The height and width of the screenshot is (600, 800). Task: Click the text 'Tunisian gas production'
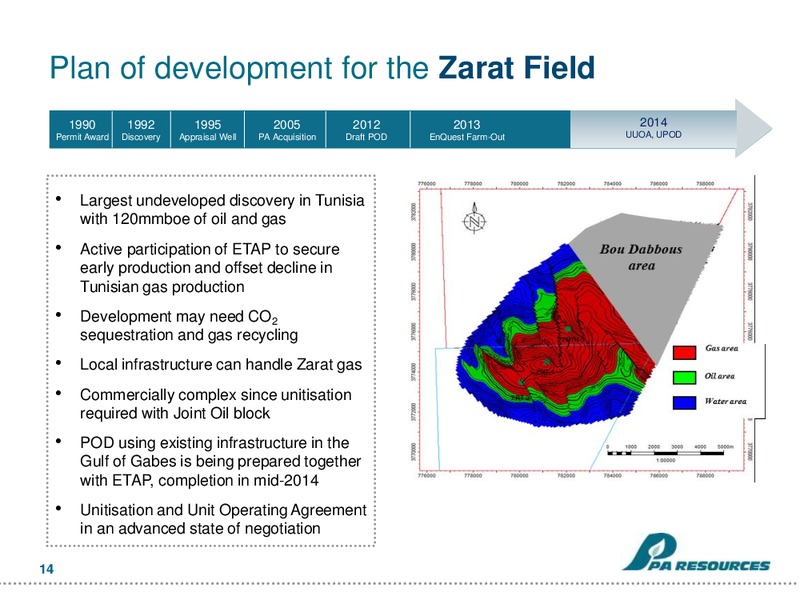162,287
